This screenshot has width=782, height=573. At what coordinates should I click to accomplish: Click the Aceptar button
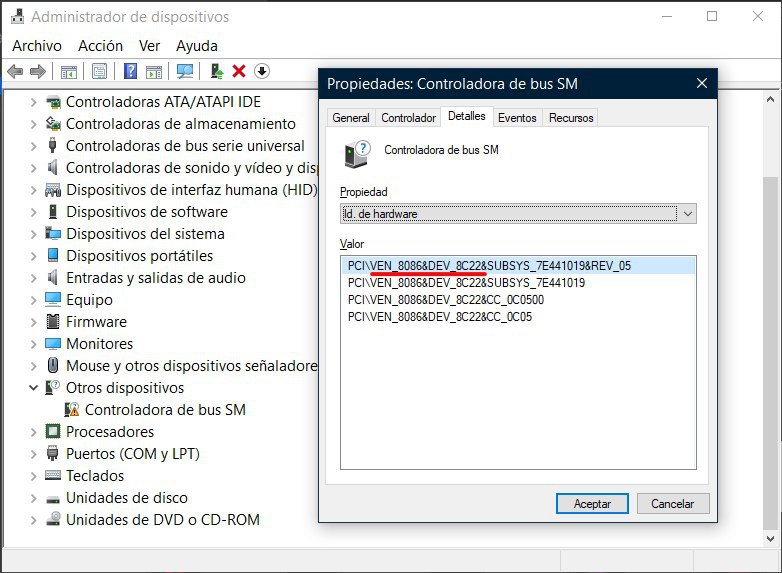(x=592, y=504)
